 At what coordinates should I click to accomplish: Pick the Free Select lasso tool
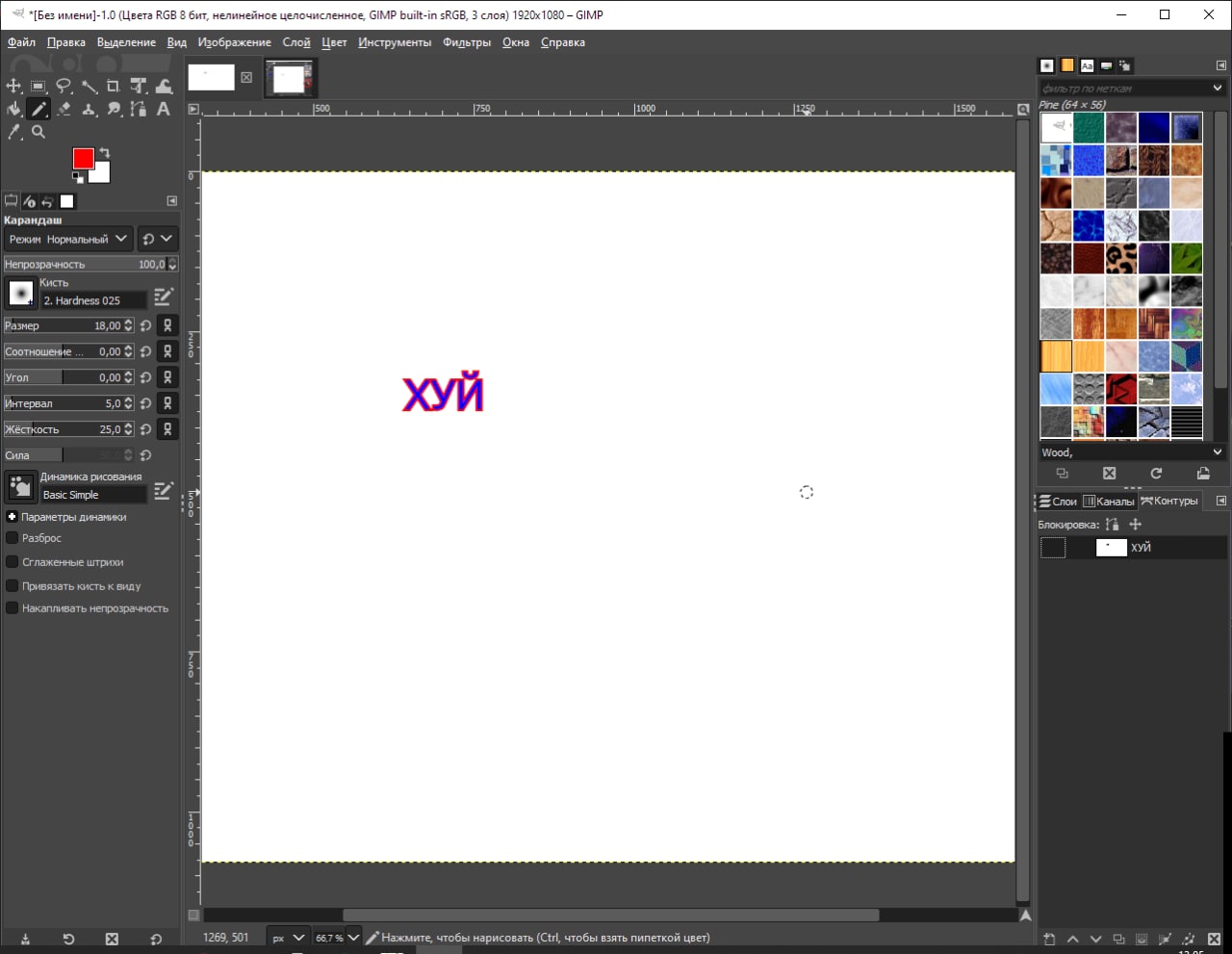(x=64, y=86)
